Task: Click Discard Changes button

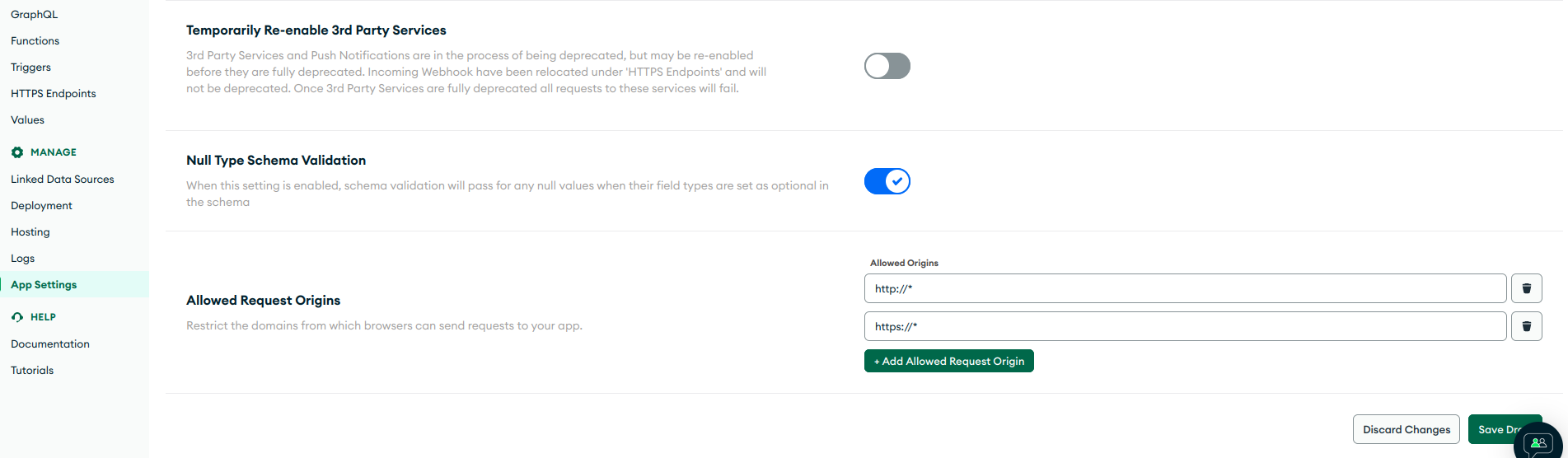Action: (x=1406, y=429)
